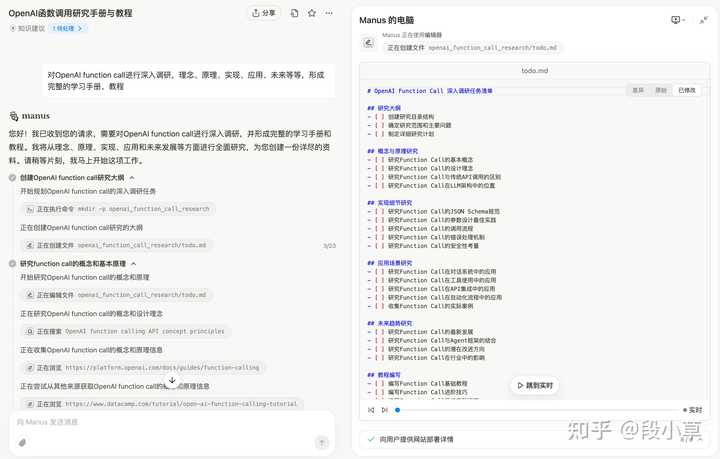Click the blue progress slider handle
Screen dimensions: 720x459
click(x=398, y=410)
